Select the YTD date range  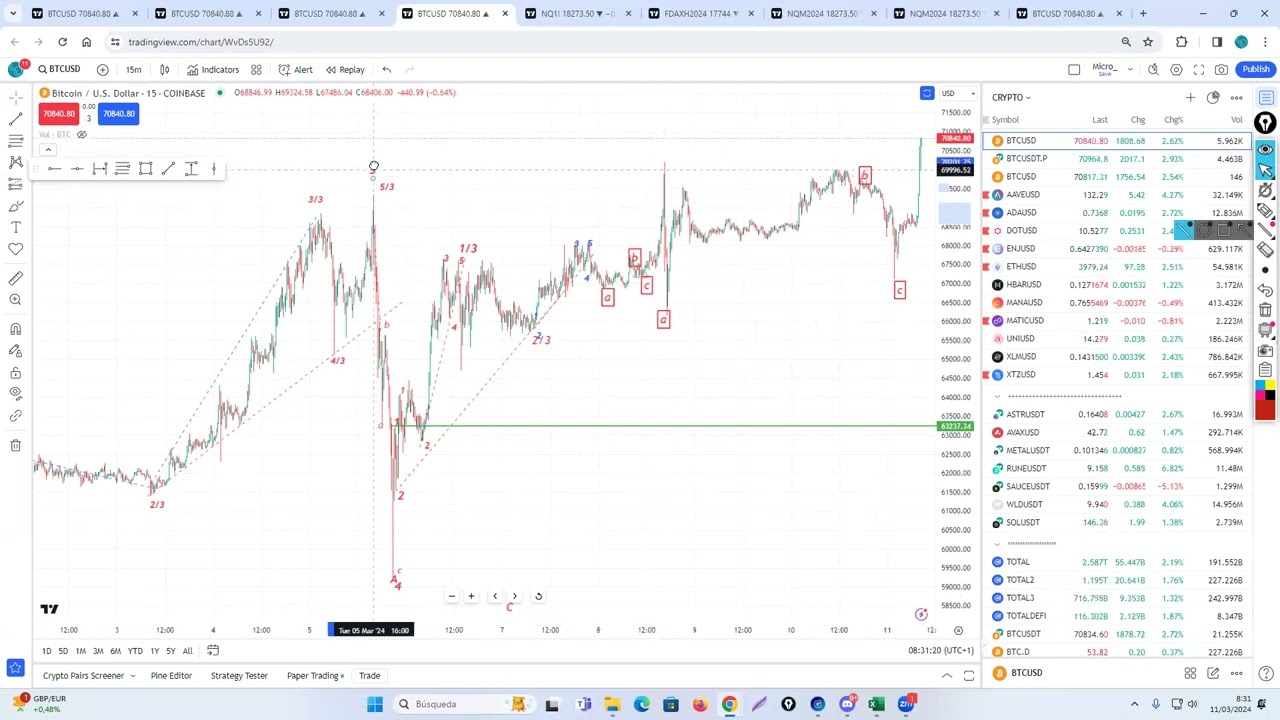point(135,651)
